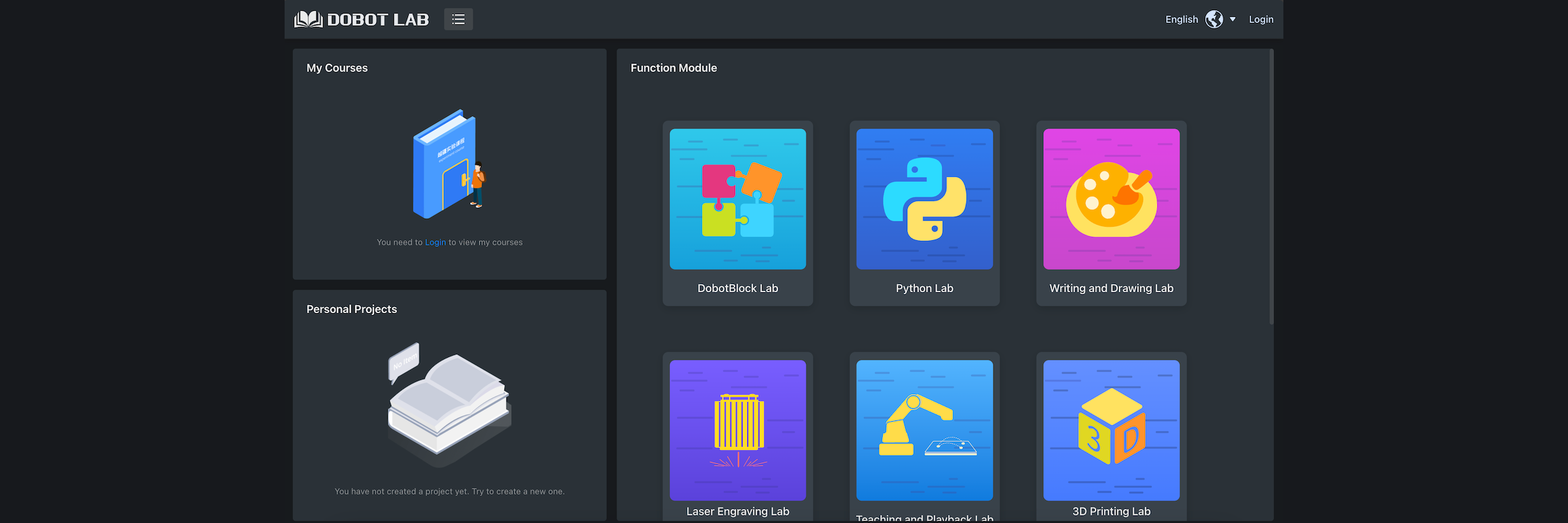
Task: Click the DobotBlock Lab label
Action: pos(738,288)
